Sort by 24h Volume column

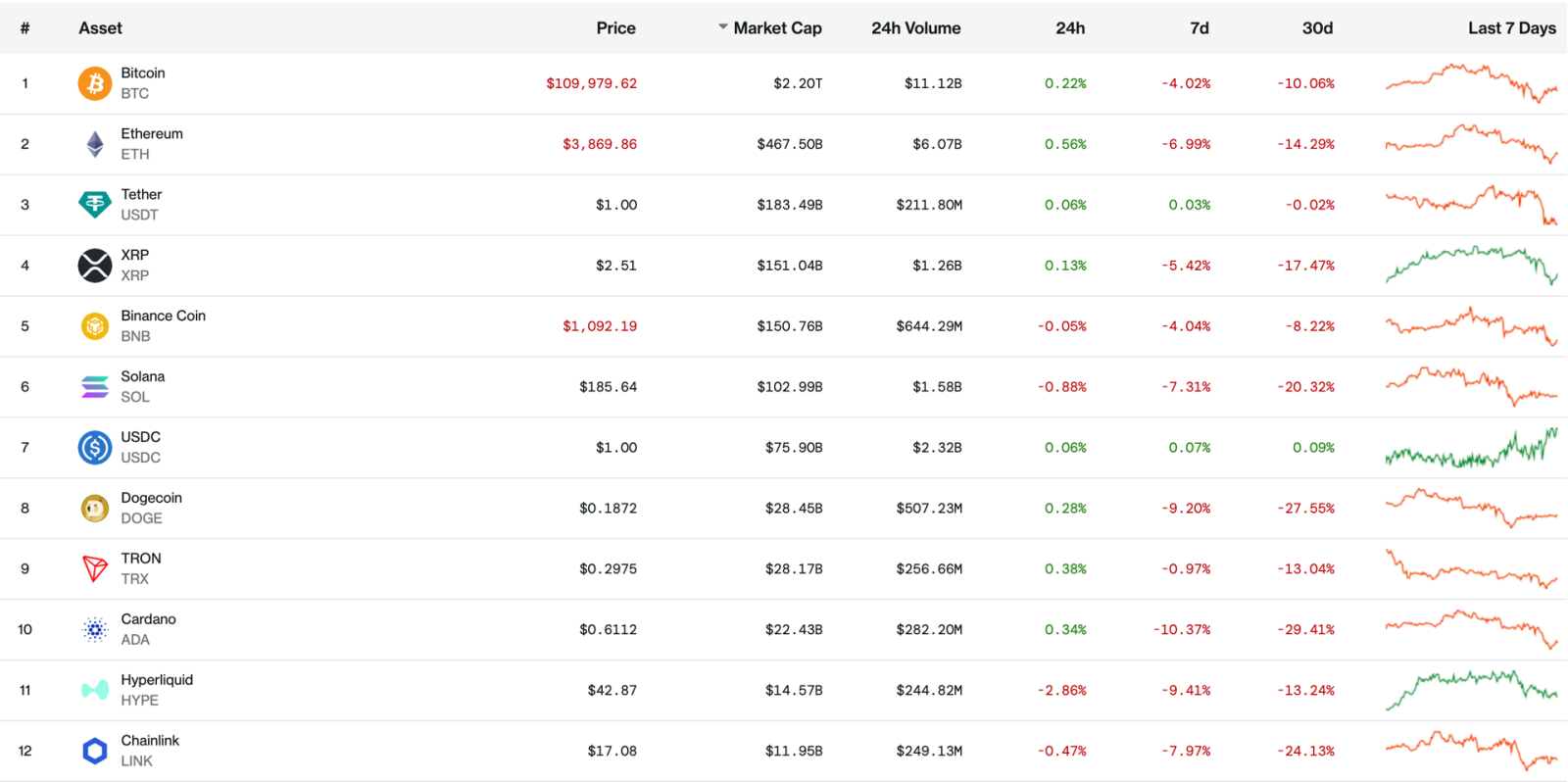[915, 28]
